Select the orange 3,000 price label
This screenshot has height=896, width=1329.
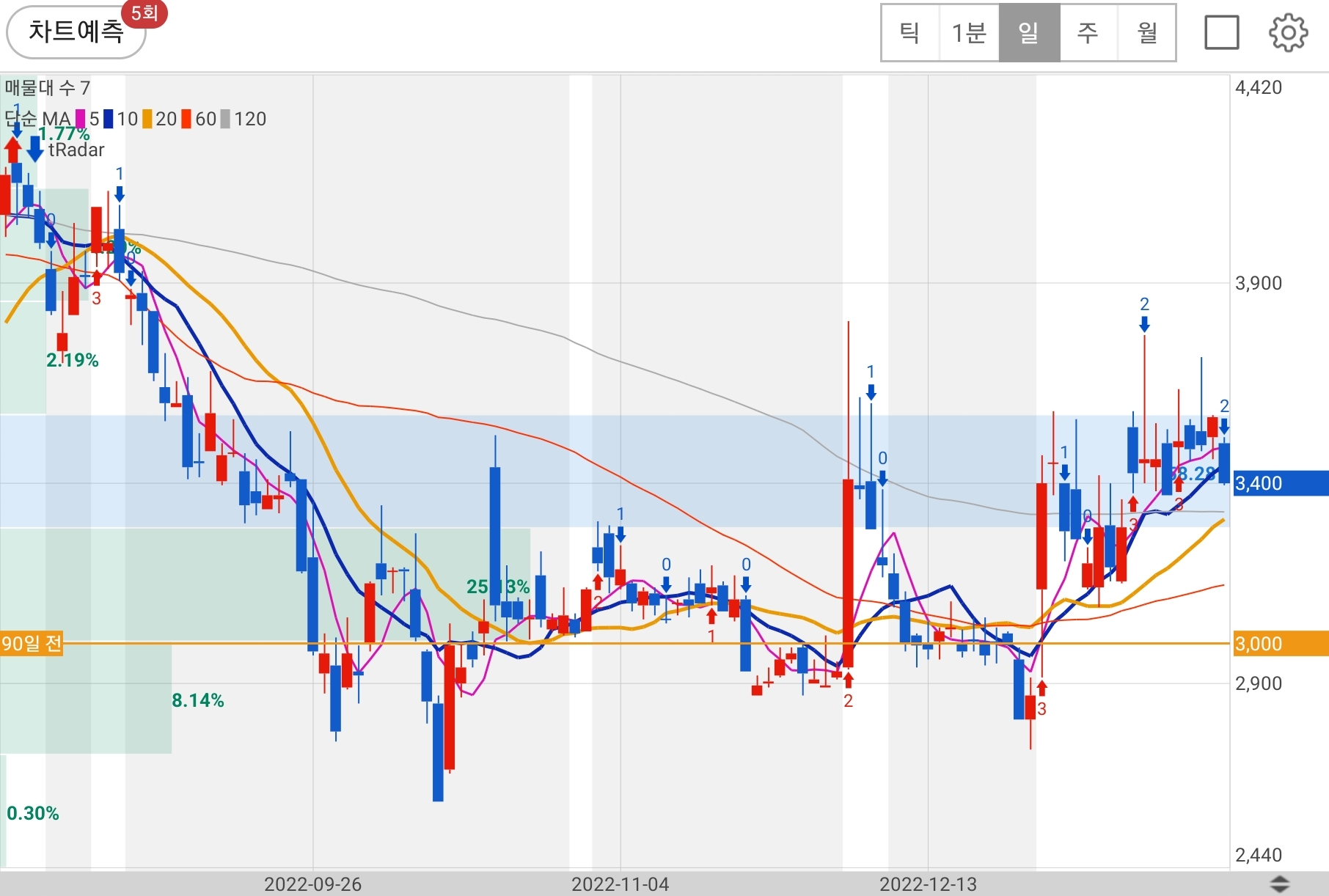coord(1281,644)
